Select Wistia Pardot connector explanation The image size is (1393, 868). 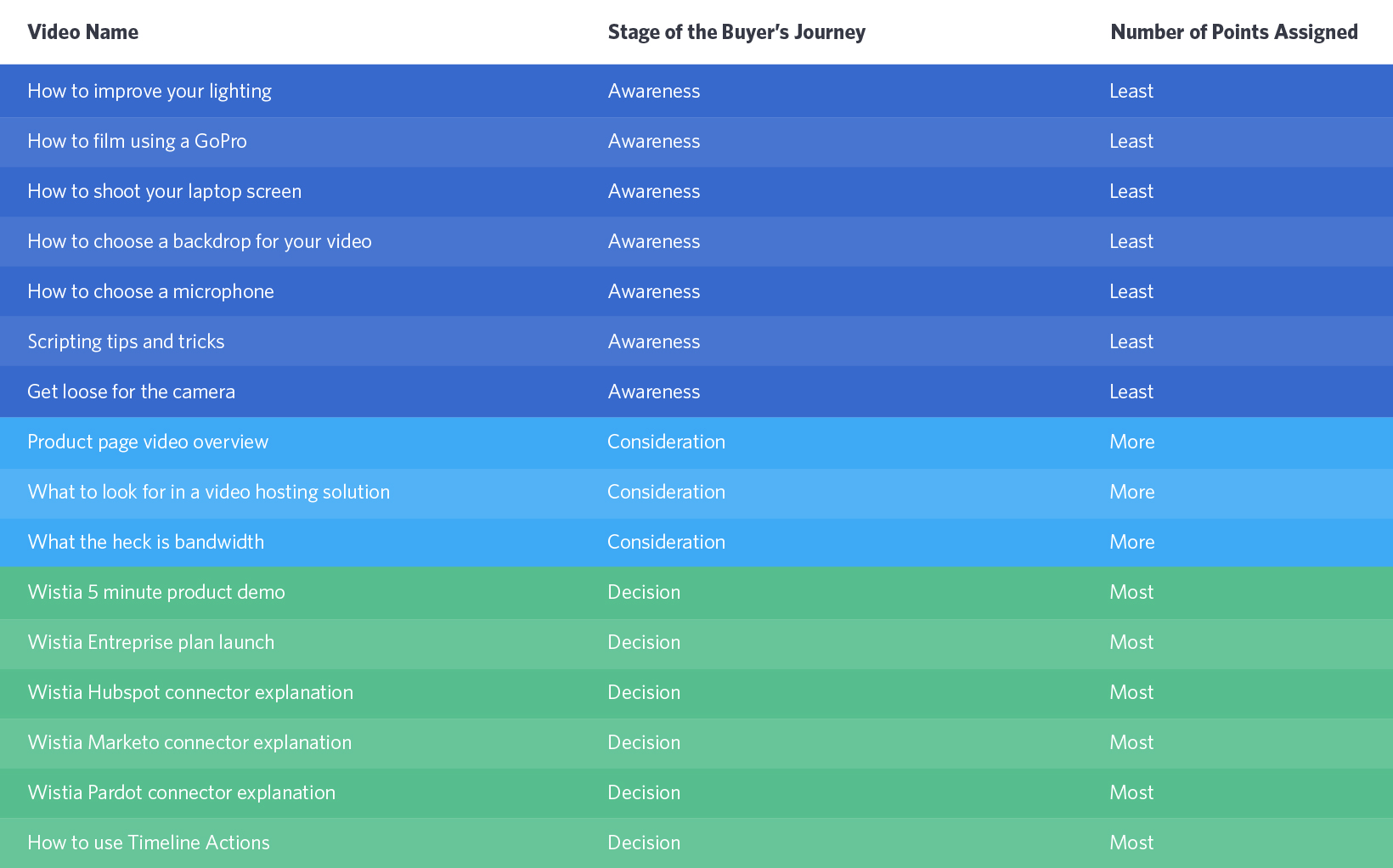(181, 792)
